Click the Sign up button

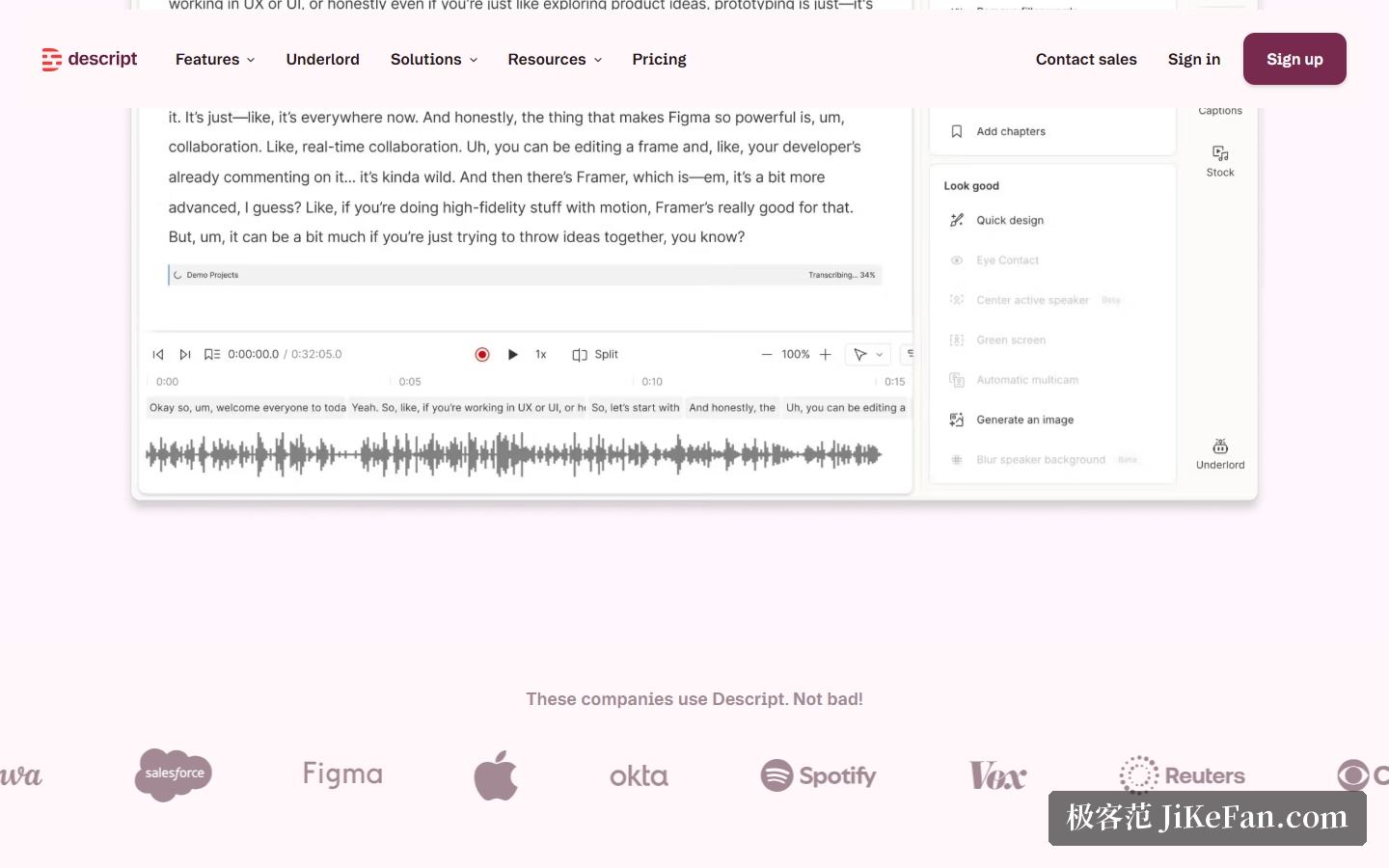tap(1294, 59)
